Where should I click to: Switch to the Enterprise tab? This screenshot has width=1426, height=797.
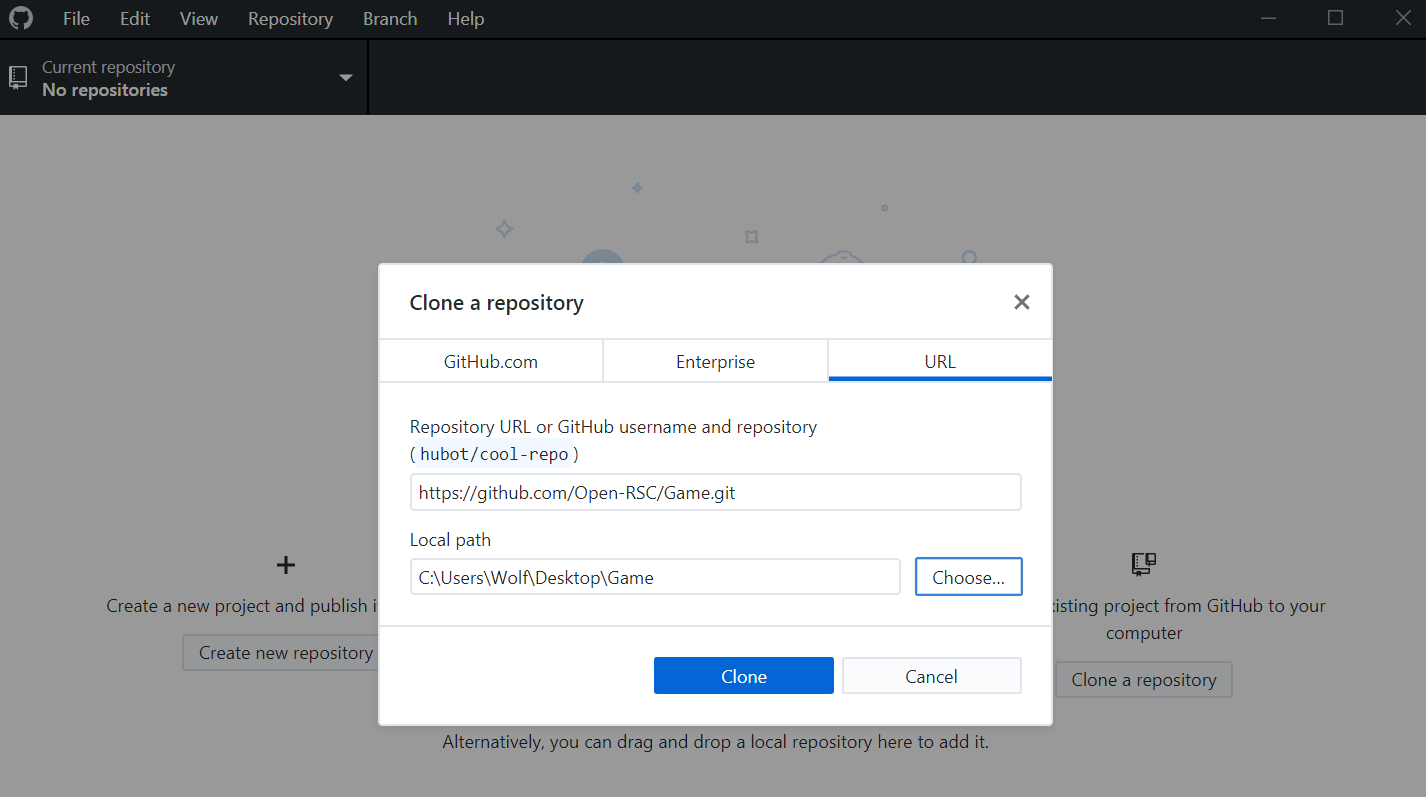click(716, 361)
